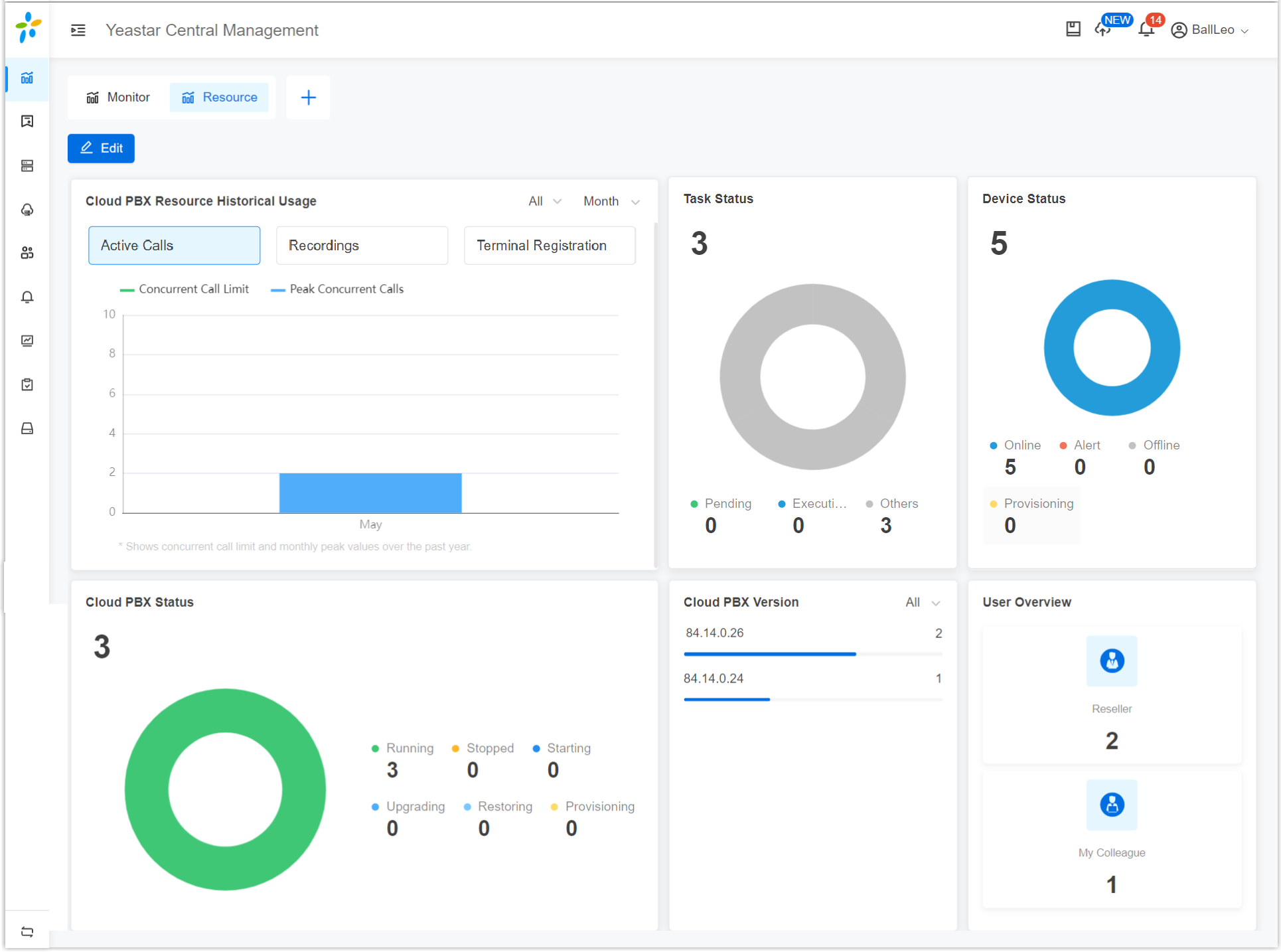
Task: Click the cloud upgrade NEW icon
Action: coord(1103,29)
